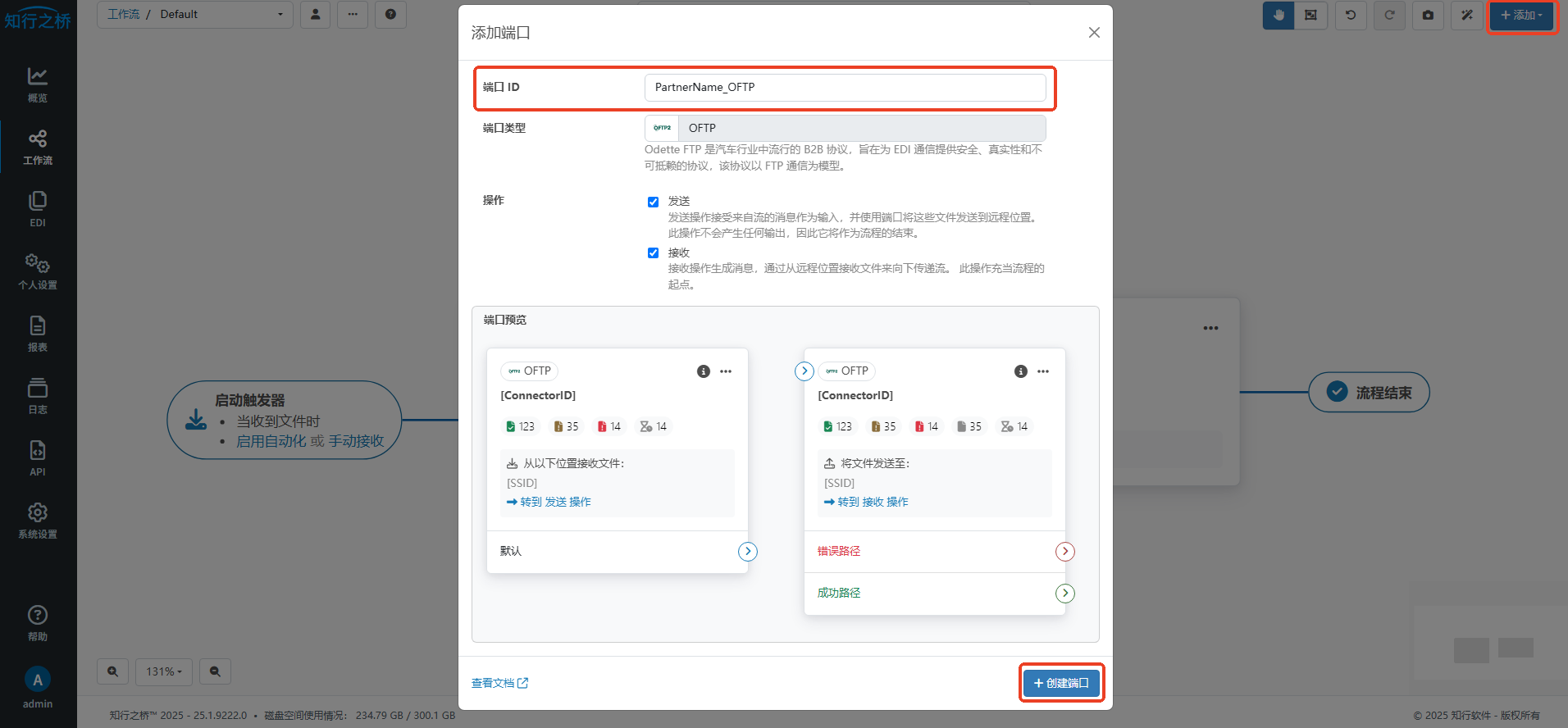The height and width of the screenshot is (728, 1568).
Task: Uncheck the 发送 operation checkbox
Action: tap(653, 202)
